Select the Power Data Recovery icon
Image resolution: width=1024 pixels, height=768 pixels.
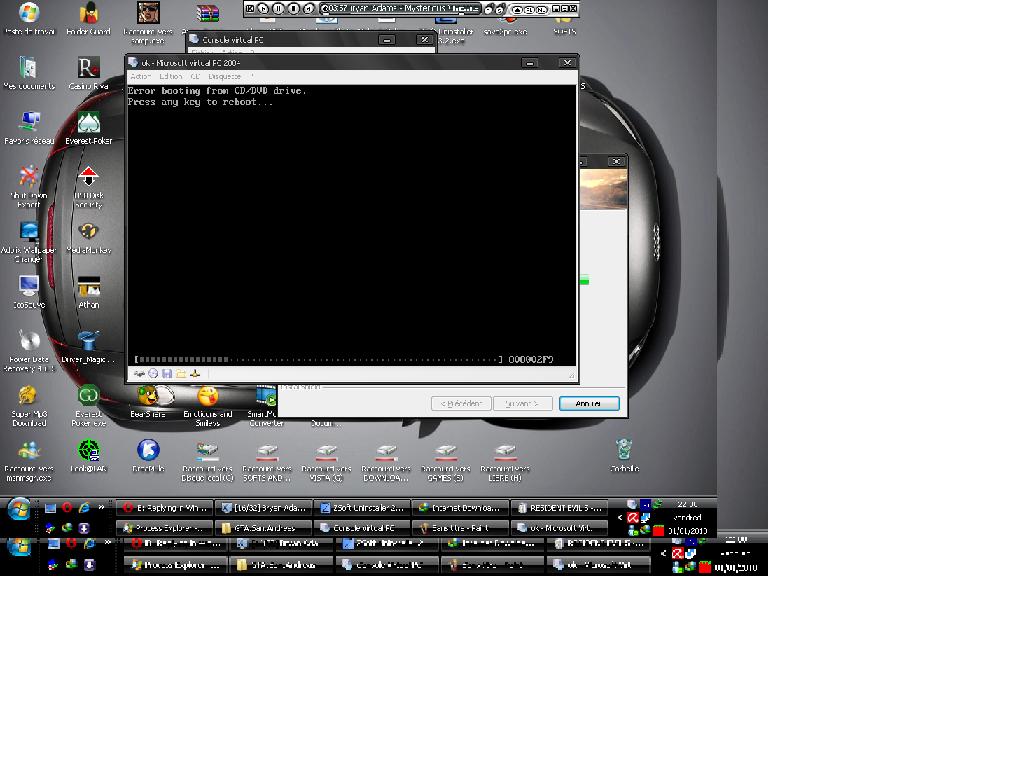pyautogui.click(x=29, y=351)
